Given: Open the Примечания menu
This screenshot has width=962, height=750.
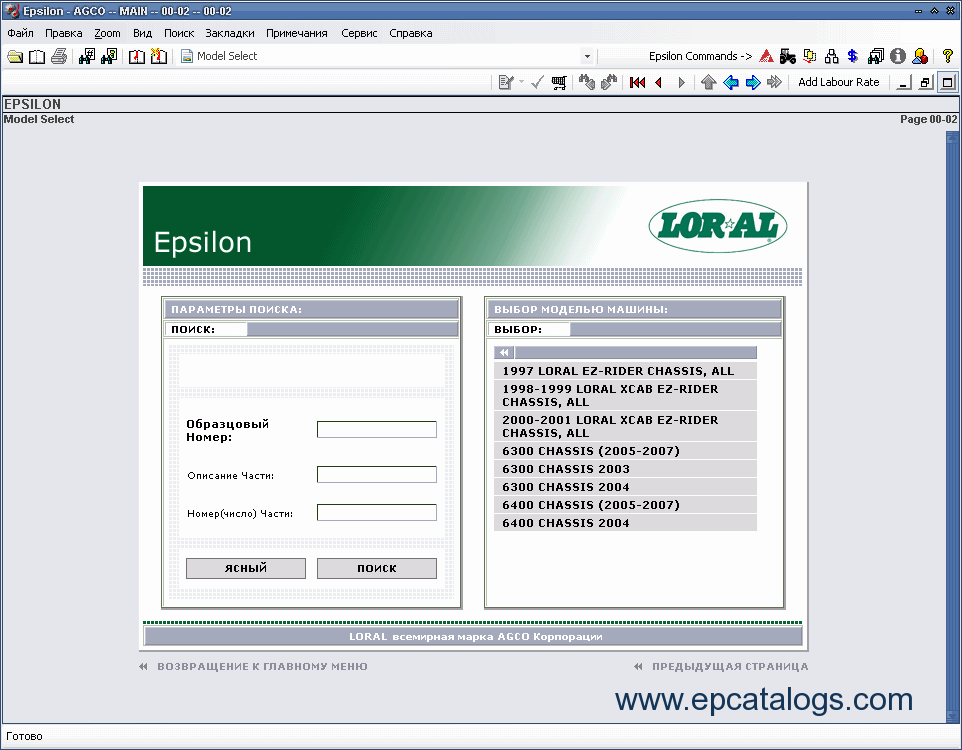Looking at the screenshot, I should tap(296, 33).
